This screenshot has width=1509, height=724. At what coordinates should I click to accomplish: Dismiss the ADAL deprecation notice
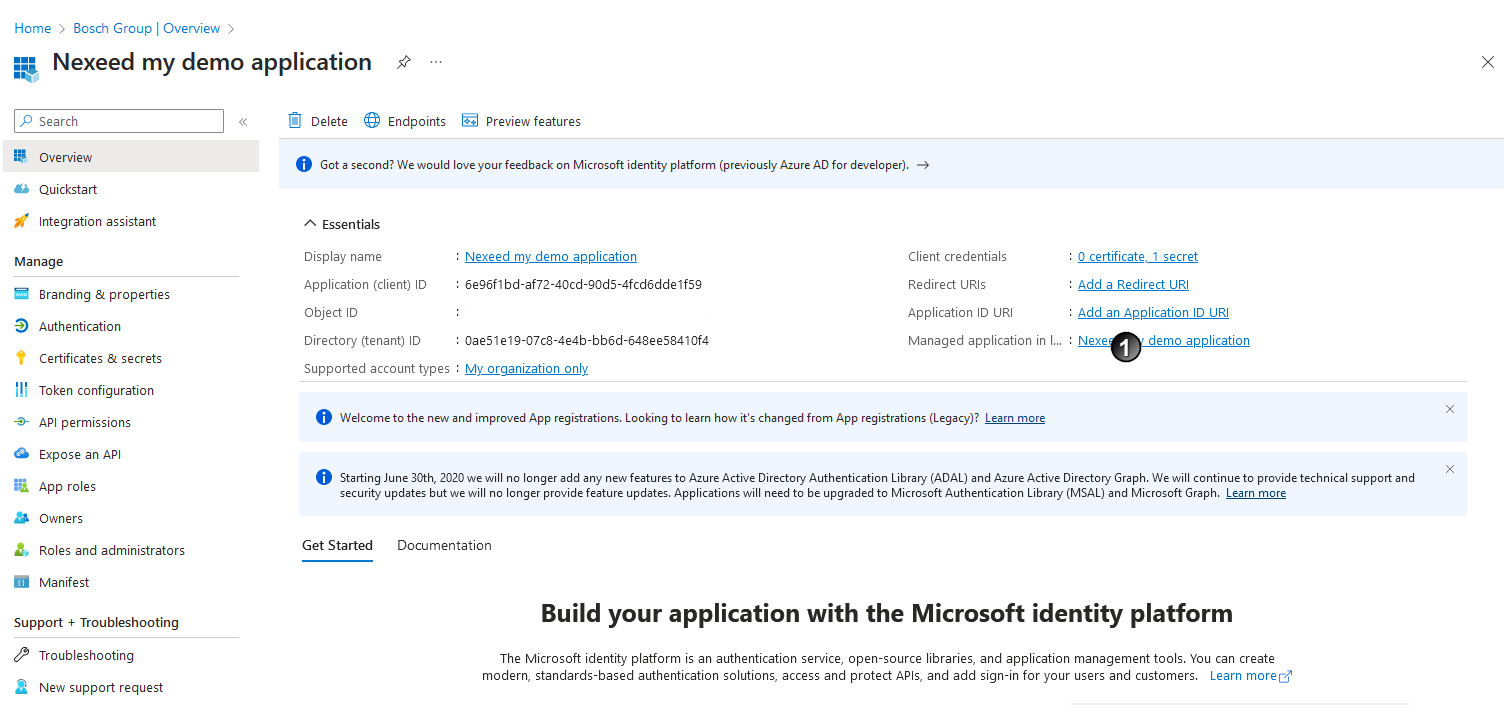coord(1450,469)
